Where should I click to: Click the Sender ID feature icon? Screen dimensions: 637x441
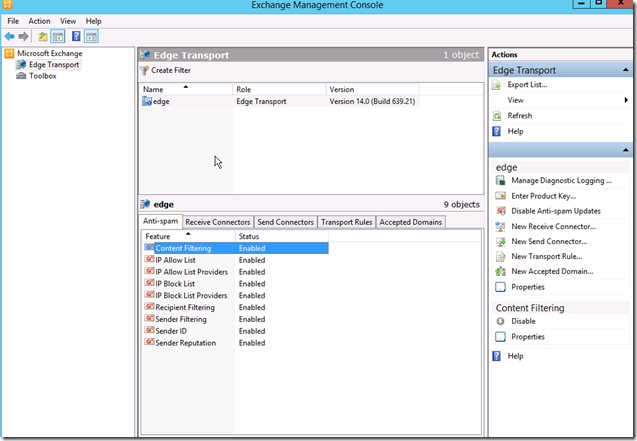coord(149,331)
